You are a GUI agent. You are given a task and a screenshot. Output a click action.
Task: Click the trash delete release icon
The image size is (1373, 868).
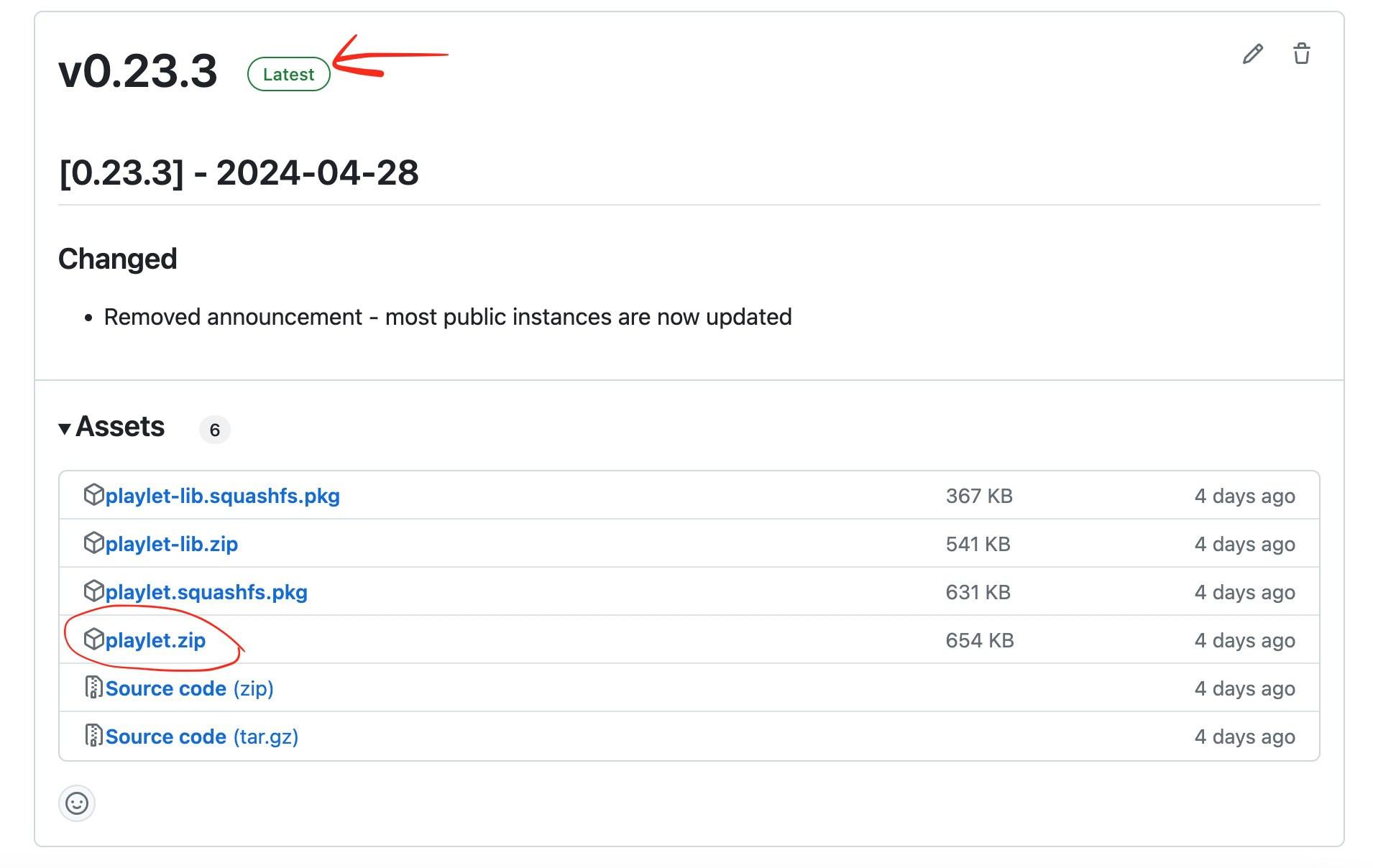[x=1301, y=54]
